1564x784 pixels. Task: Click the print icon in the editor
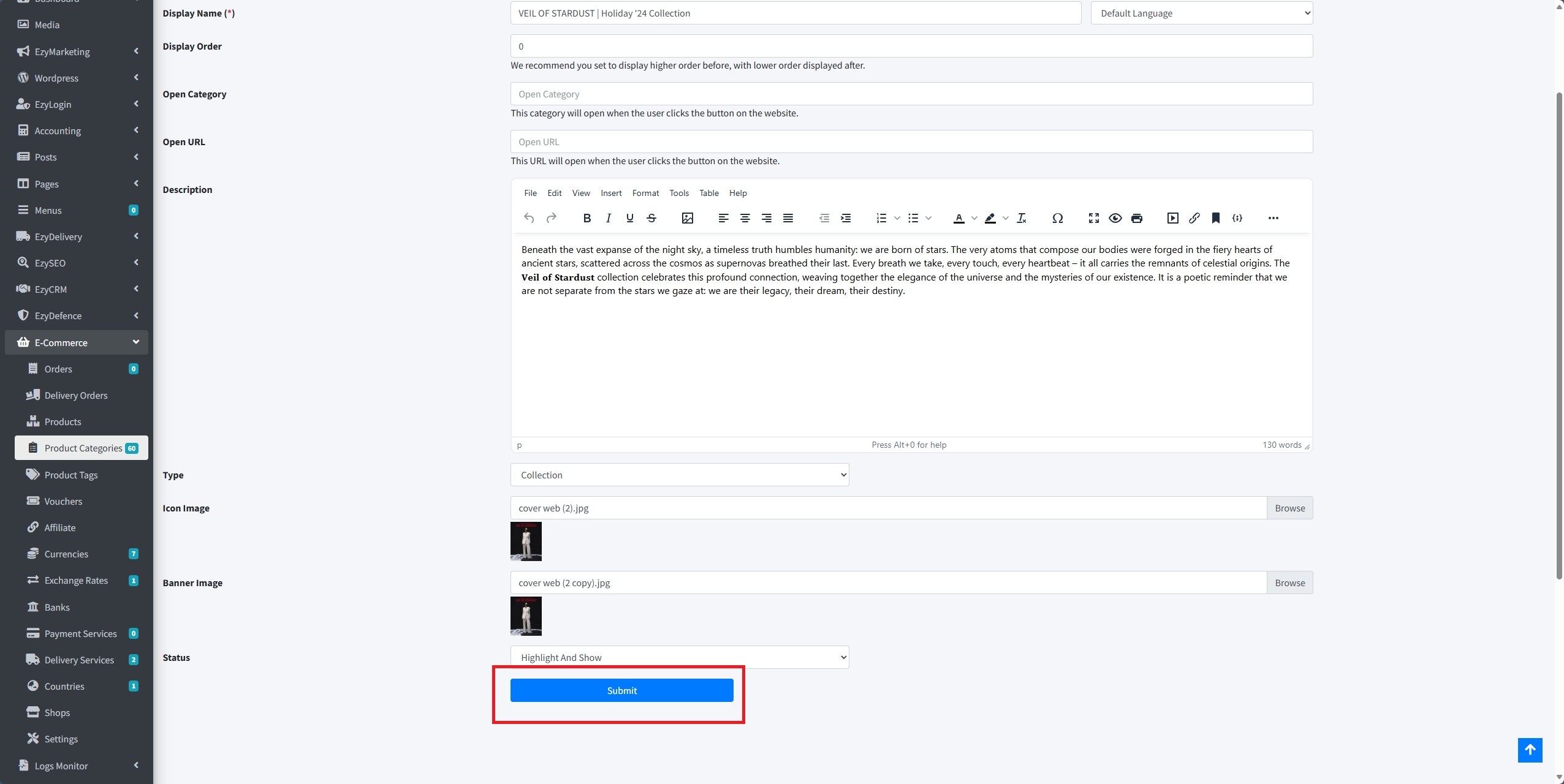pyautogui.click(x=1137, y=218)
